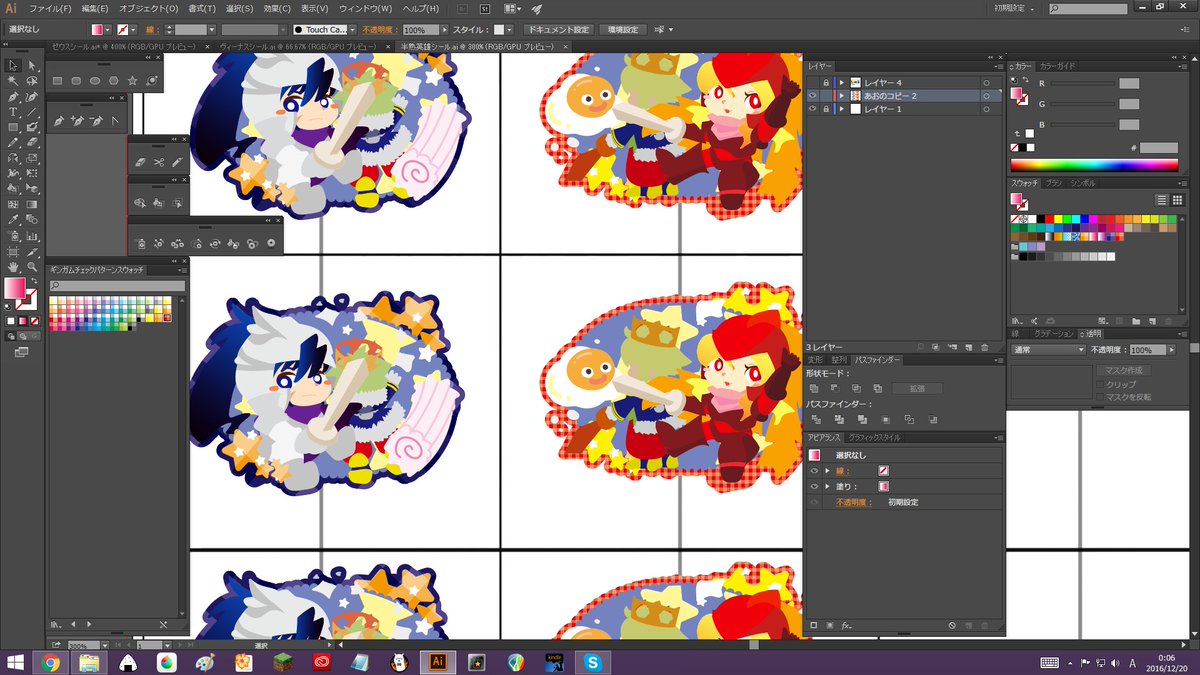
Task: Open the ファイル(F) menu
Action: 50,9
